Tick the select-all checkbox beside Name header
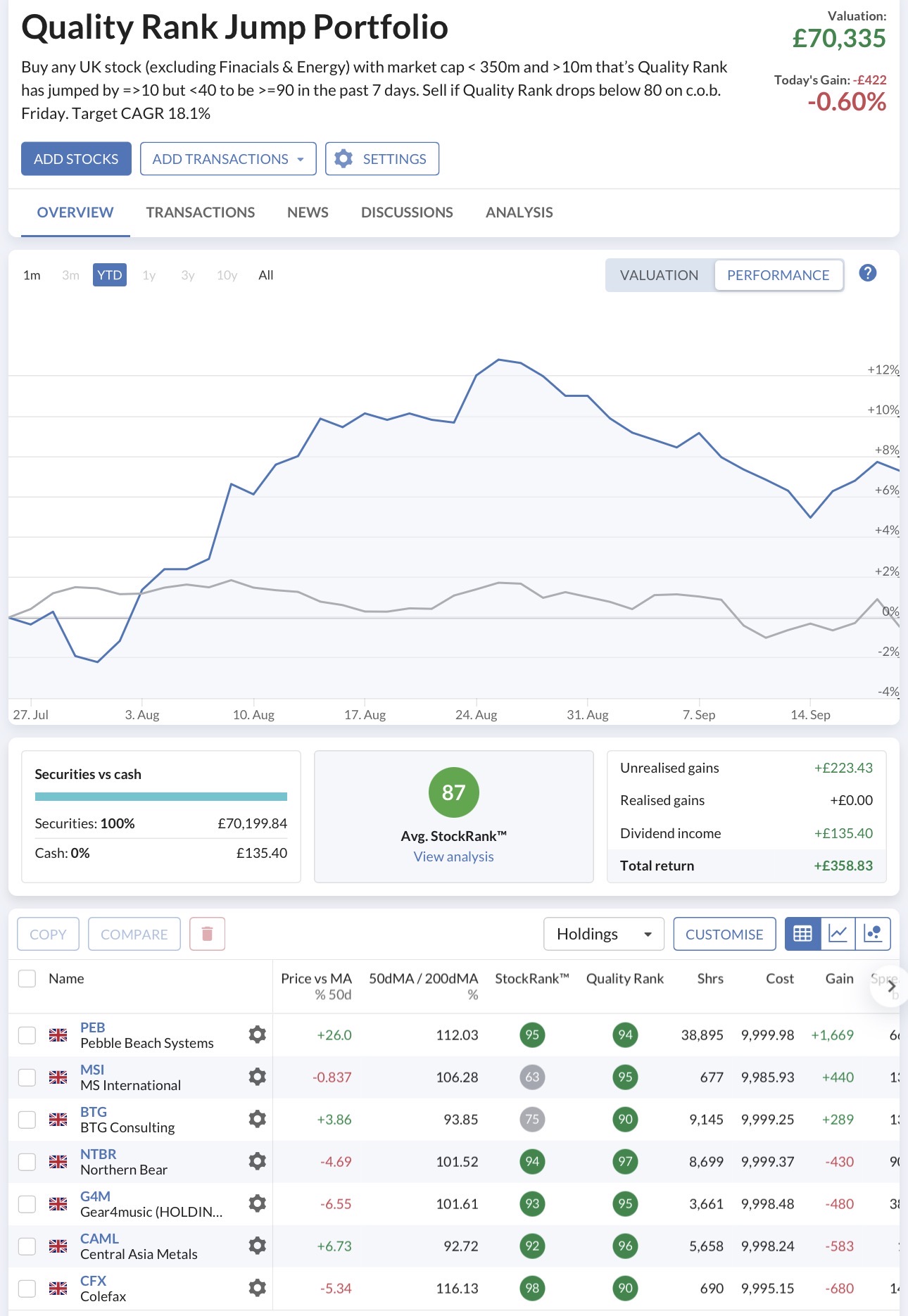The image size is (908, 1316). pos(27,978)
